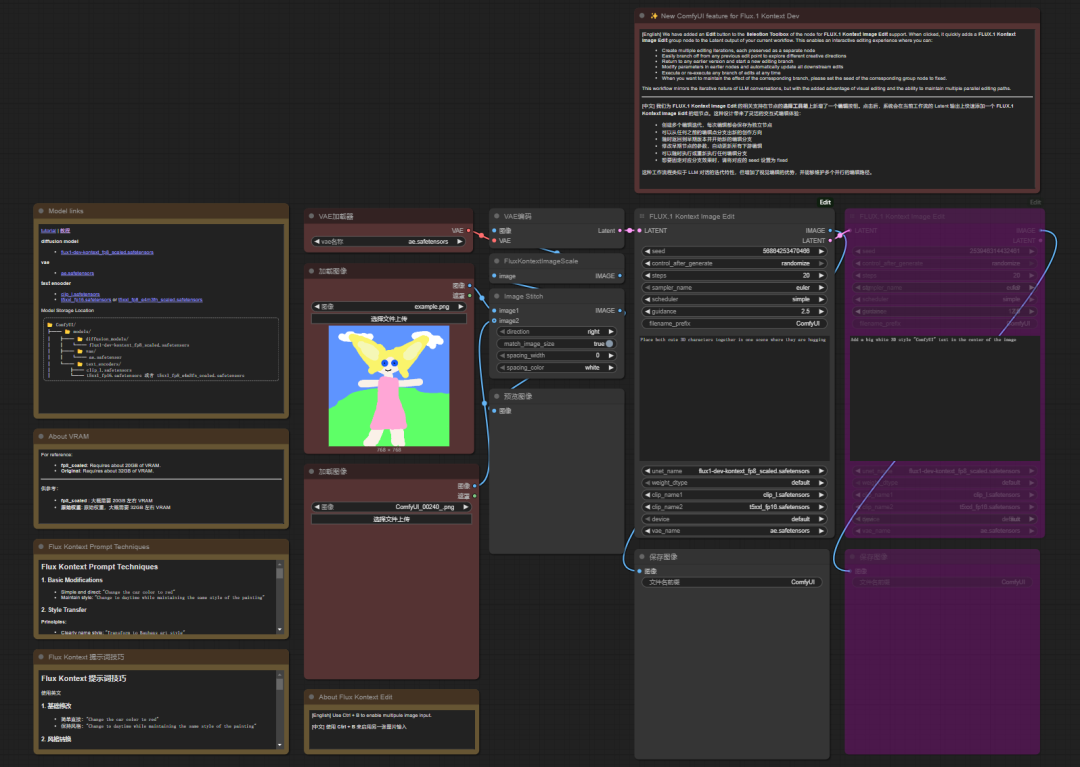The width and height of the screenshot is (1080, 767).
Task: Collapse the New ComfyUI feature note node
Action: 642,15
